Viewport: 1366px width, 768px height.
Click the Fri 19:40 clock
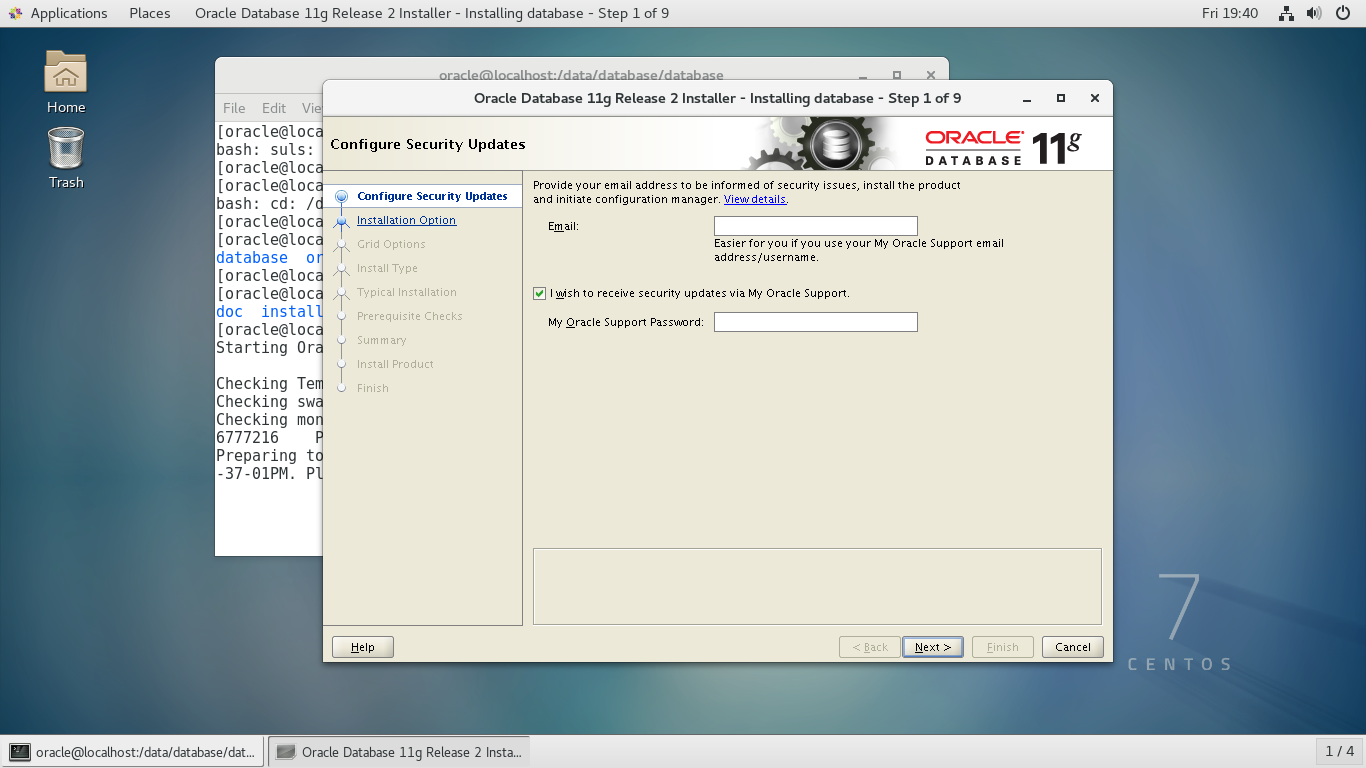pos(1230,13)
